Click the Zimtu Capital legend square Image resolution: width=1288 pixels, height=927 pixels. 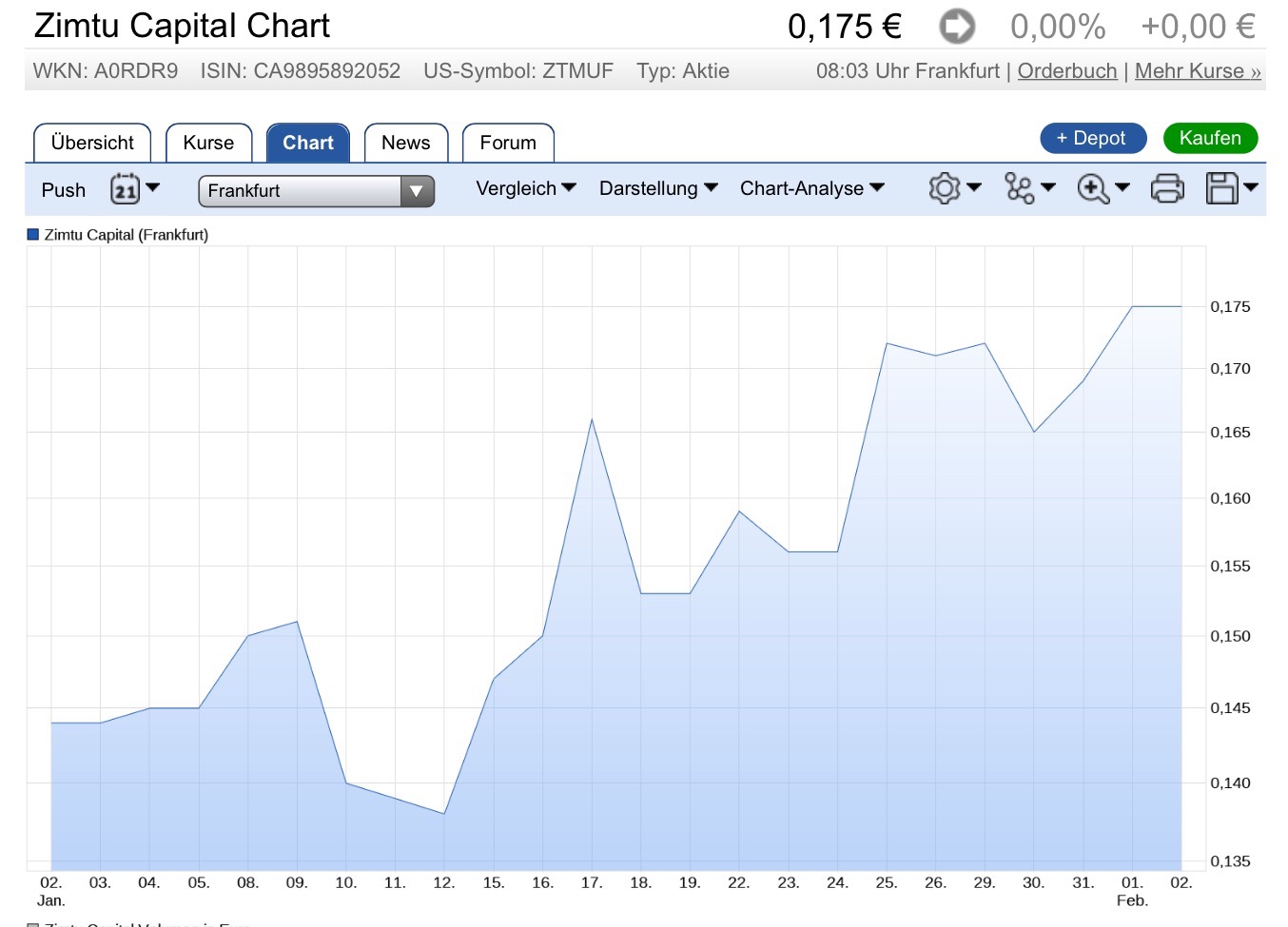[31, 234]
